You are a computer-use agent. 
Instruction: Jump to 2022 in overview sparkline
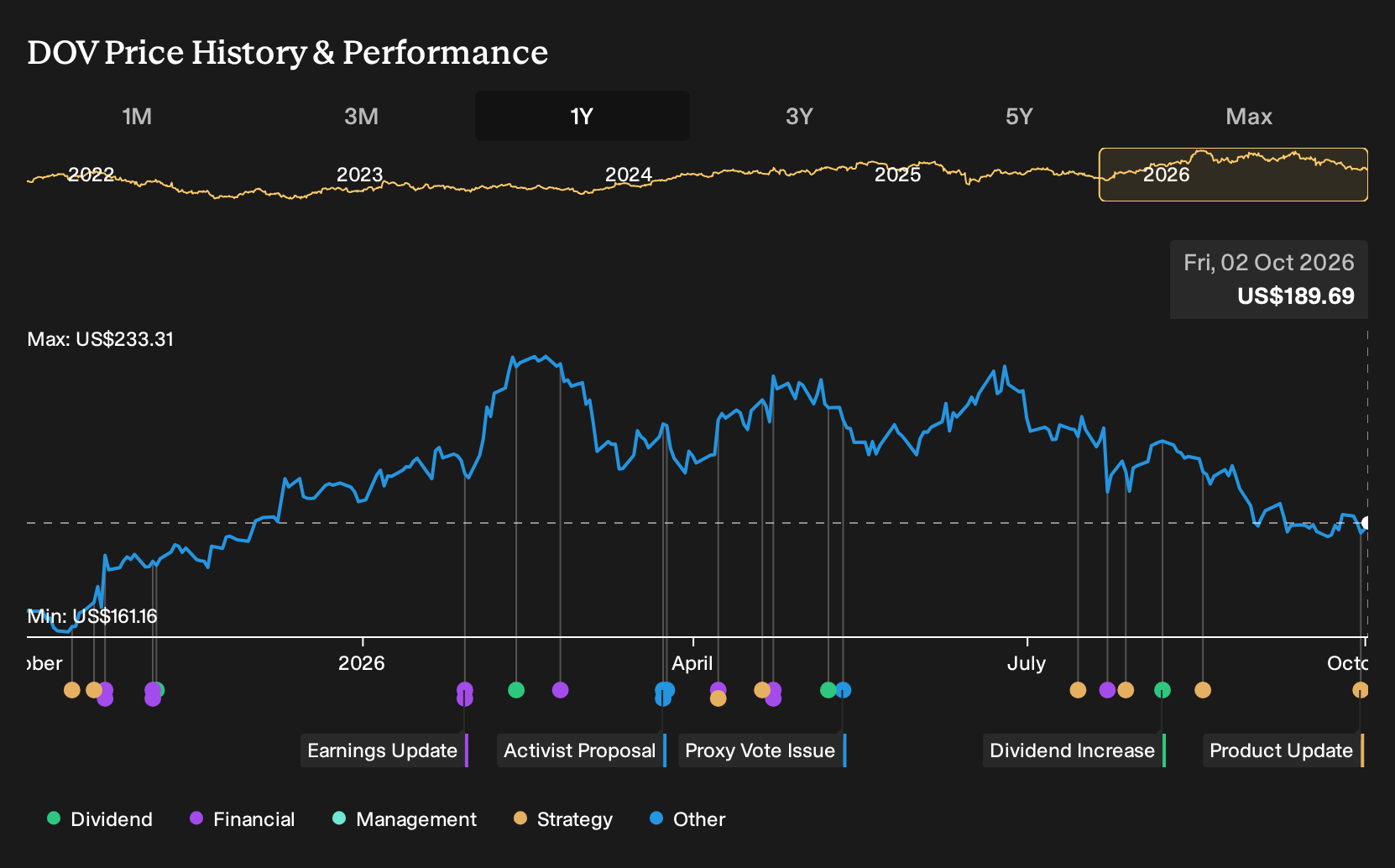91,175
